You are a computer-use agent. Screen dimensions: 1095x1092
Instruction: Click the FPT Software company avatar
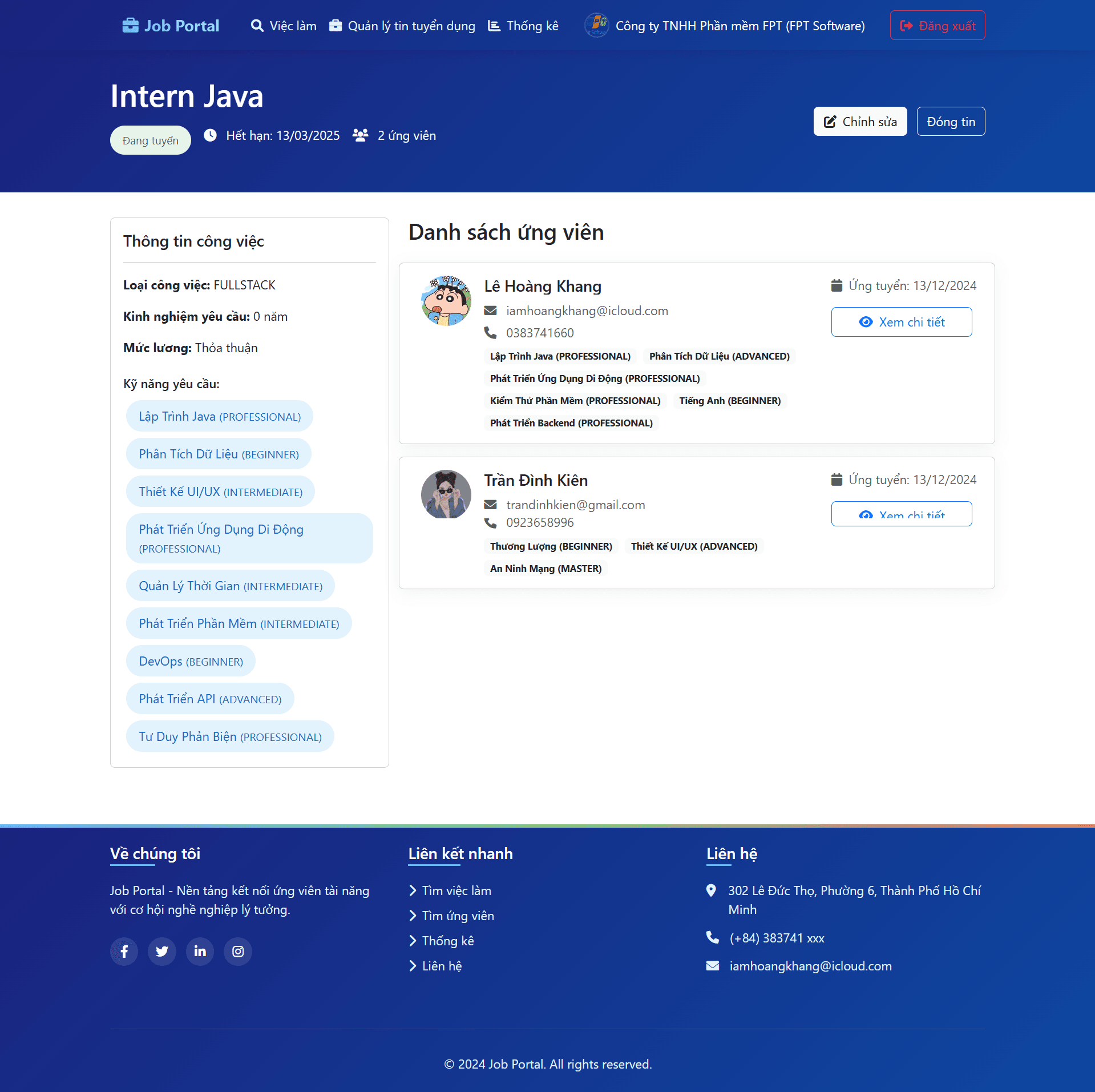tap(596, 26)
